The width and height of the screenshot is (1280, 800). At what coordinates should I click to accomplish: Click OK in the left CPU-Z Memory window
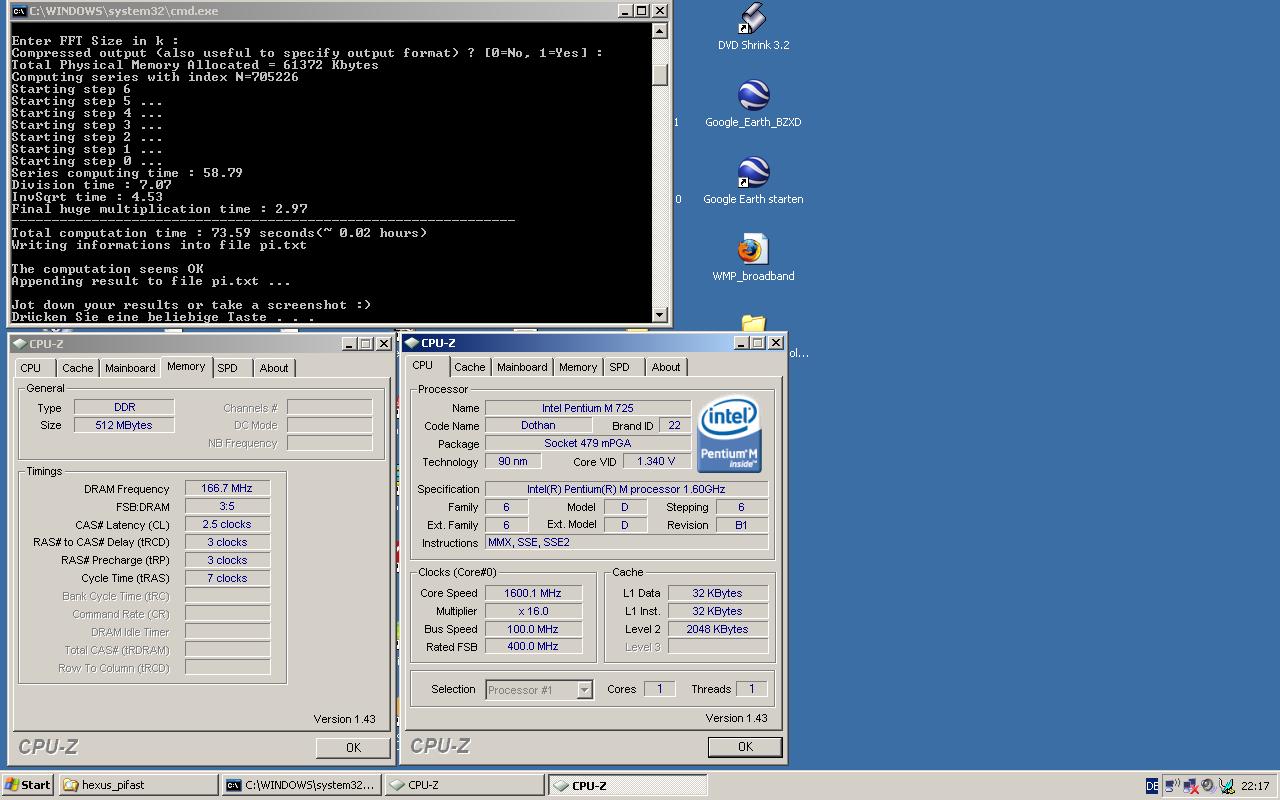coord(353,748)
